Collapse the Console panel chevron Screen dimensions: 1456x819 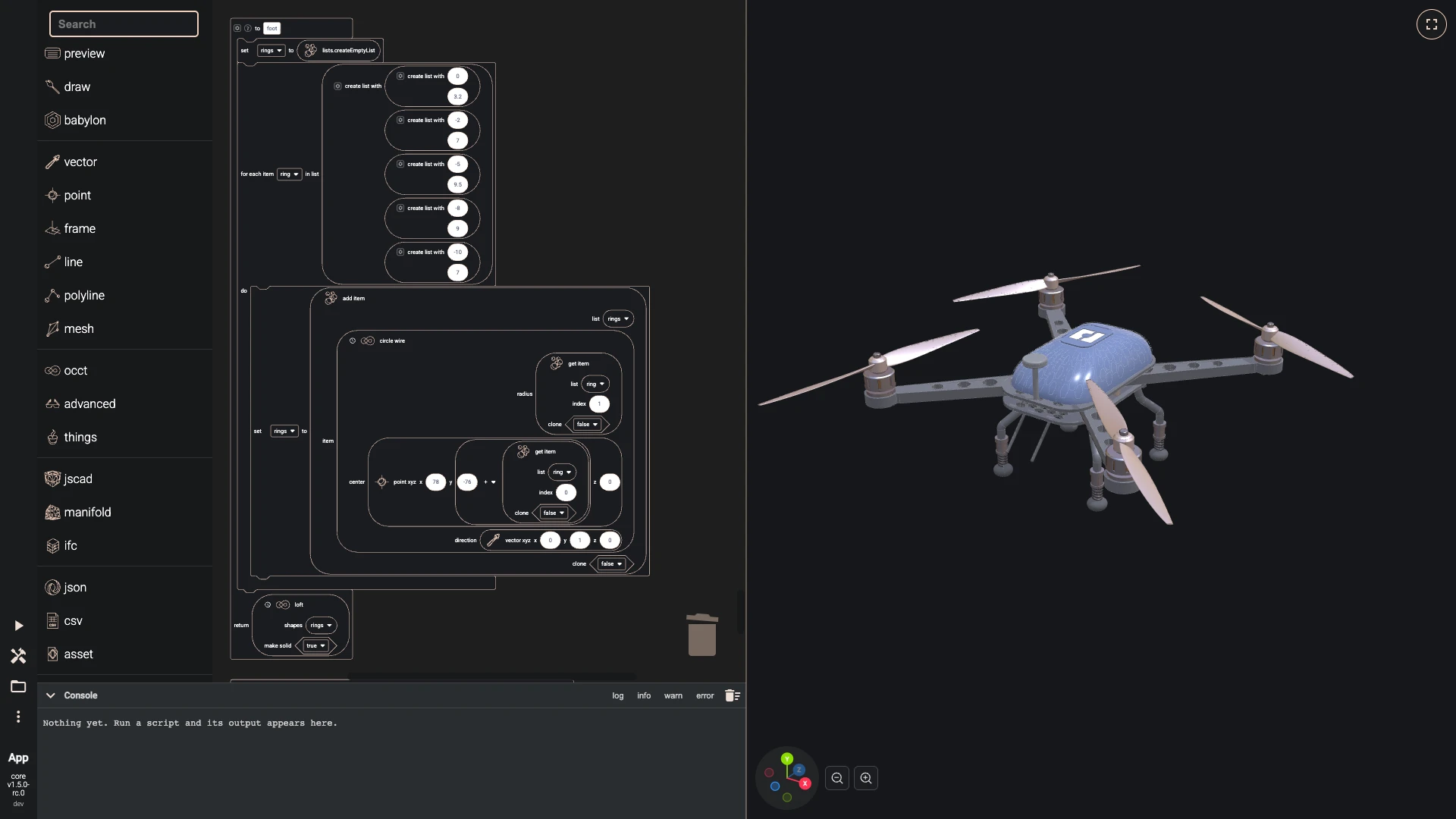[50, 695]
